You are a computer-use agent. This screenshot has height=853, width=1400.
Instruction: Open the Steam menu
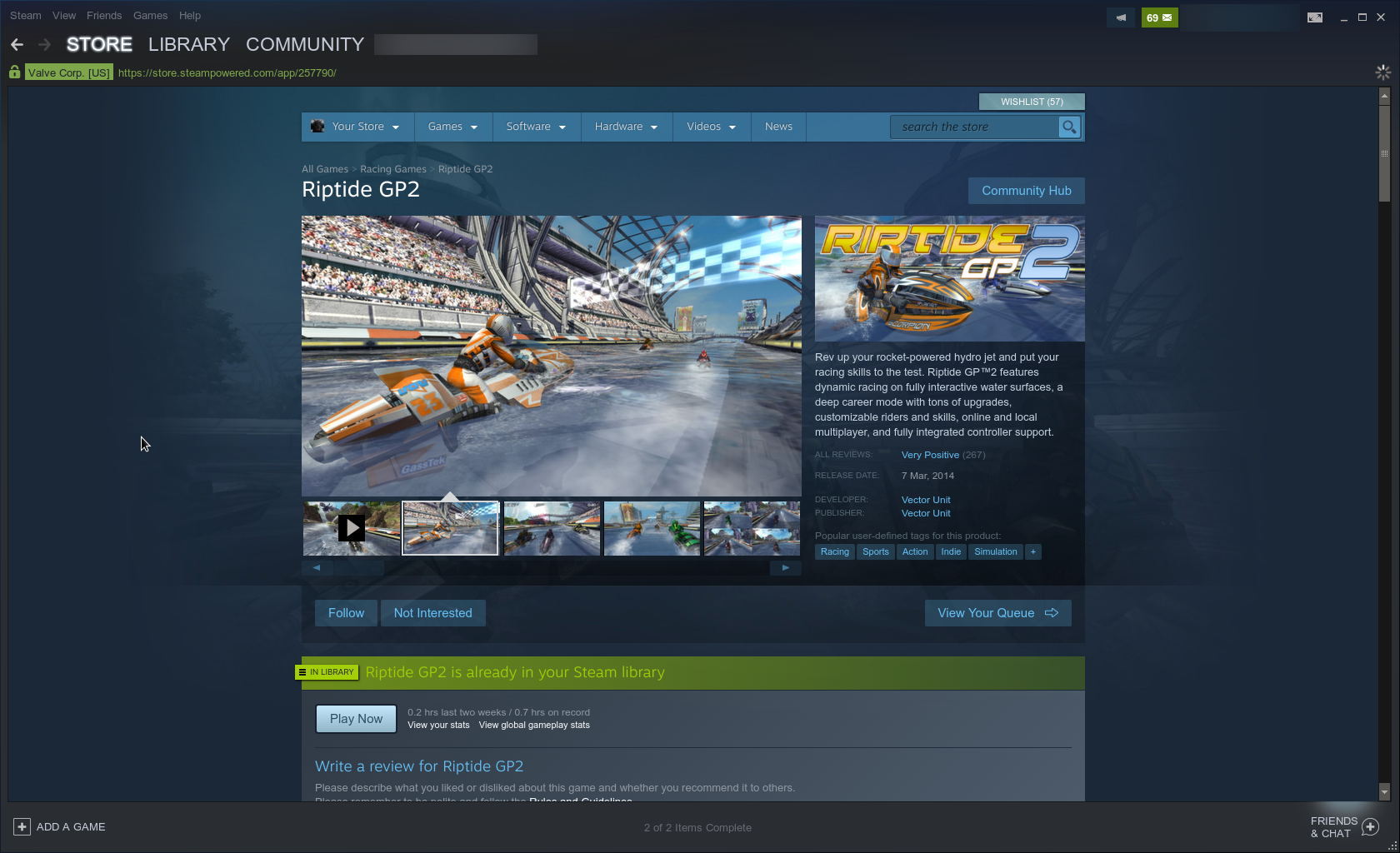pyautogui.click(x=25, y=15)
